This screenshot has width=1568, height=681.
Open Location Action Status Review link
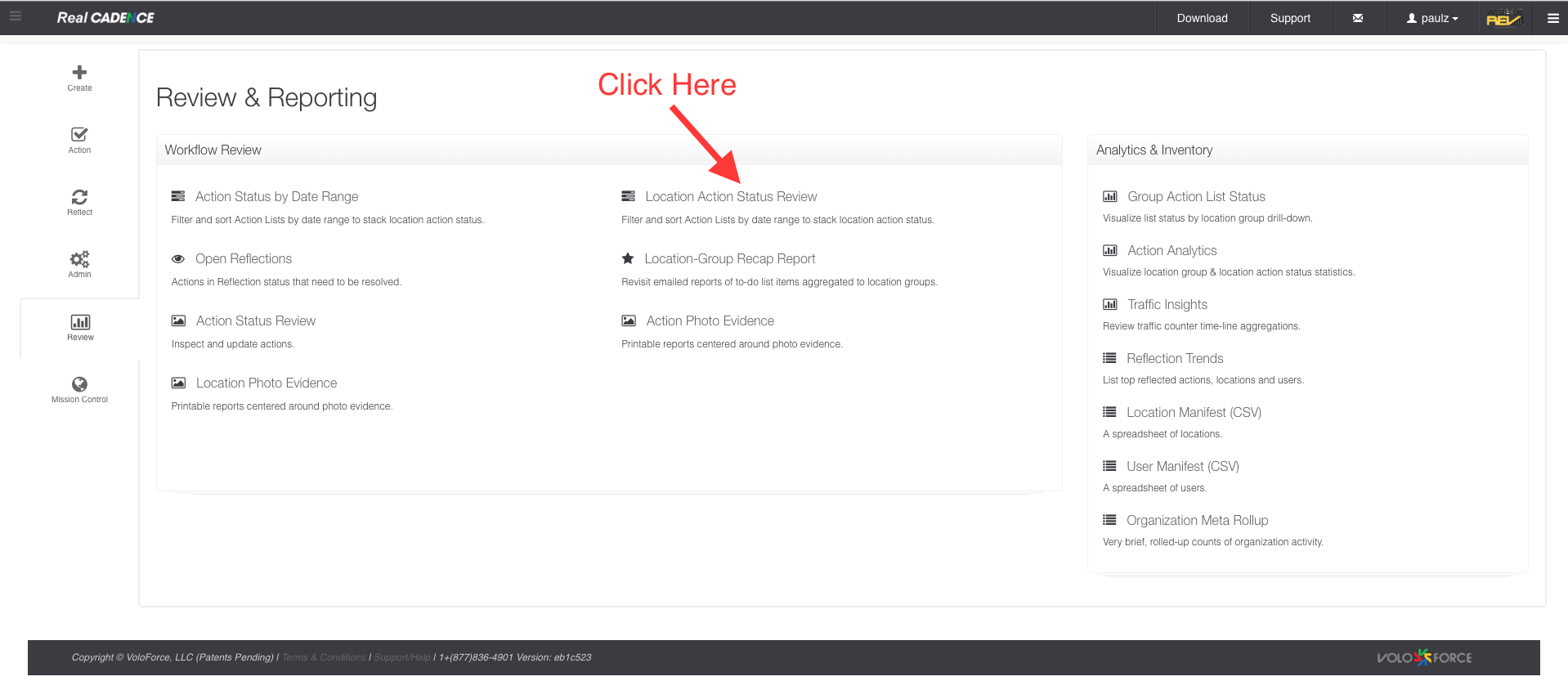click(730, 197)
